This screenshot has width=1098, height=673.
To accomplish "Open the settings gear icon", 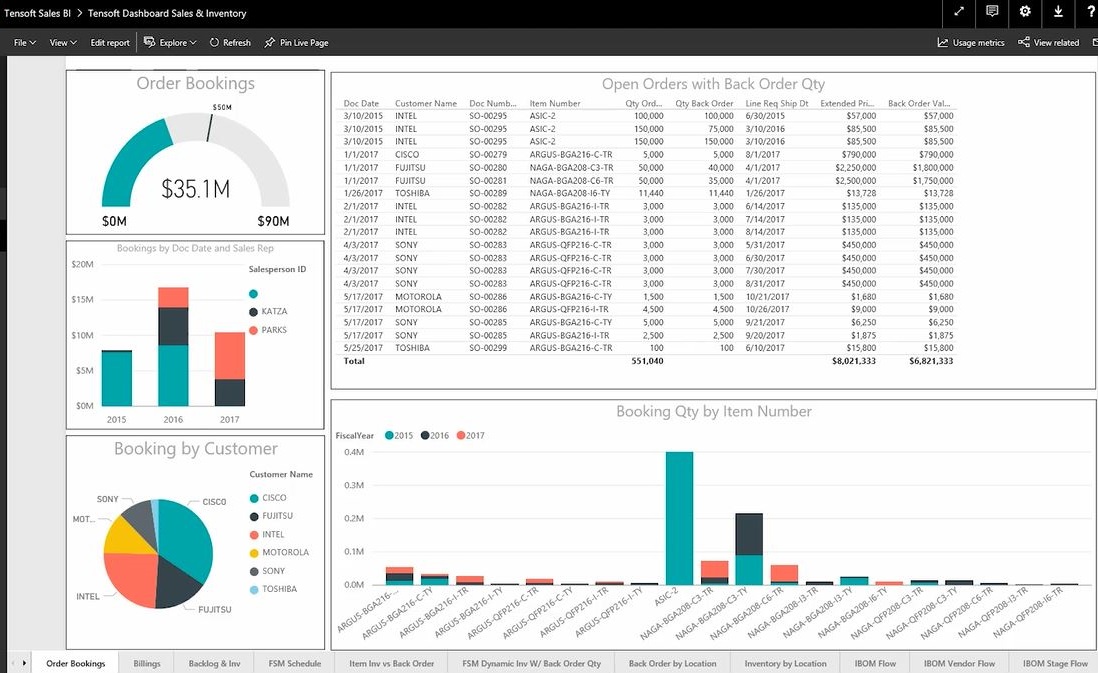I will (x=1025, y=11).
